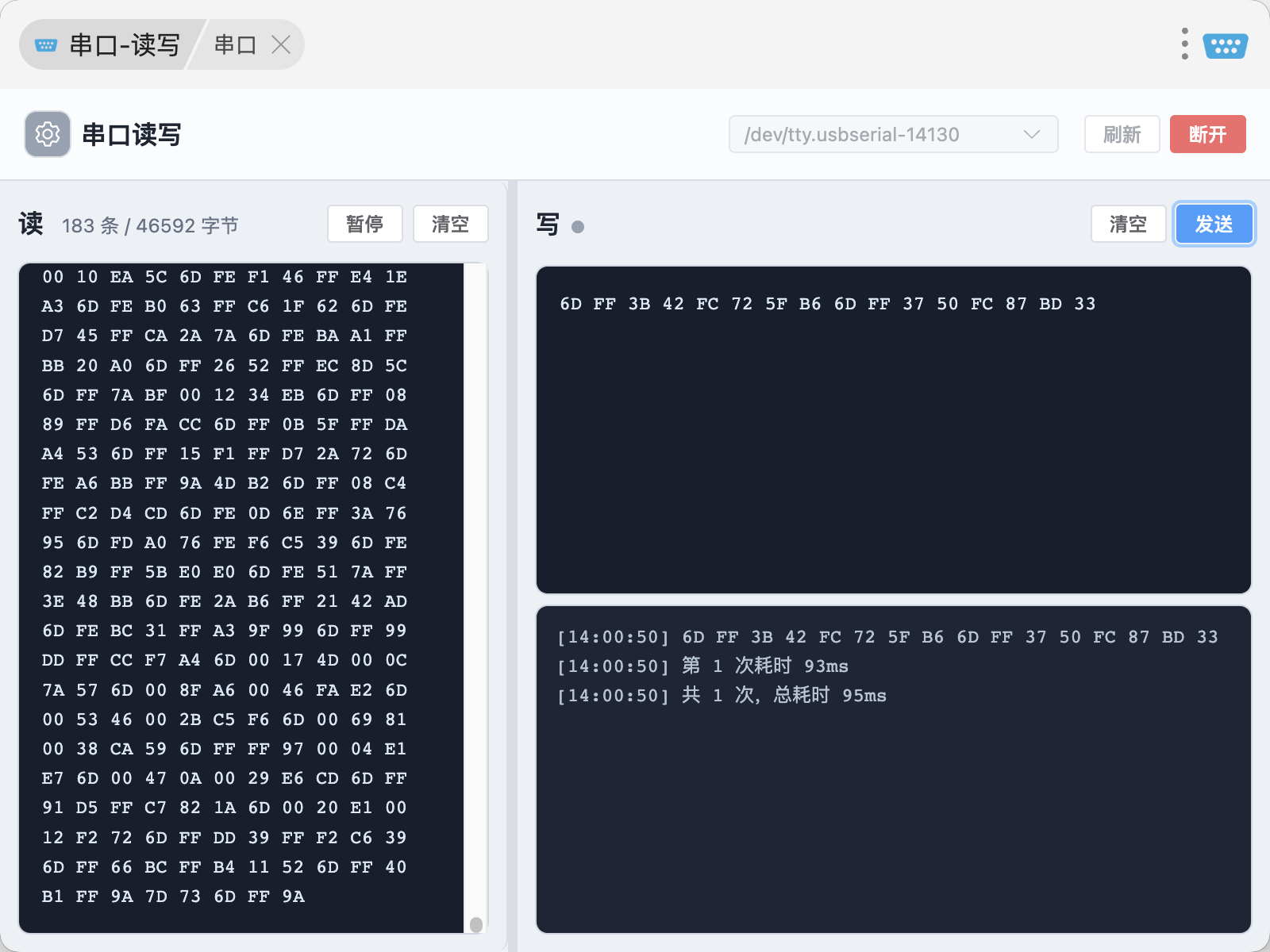Click the serial connector icon in 串口-读写 tab
Screen dimensions: 1270x952
pos(46,45)
